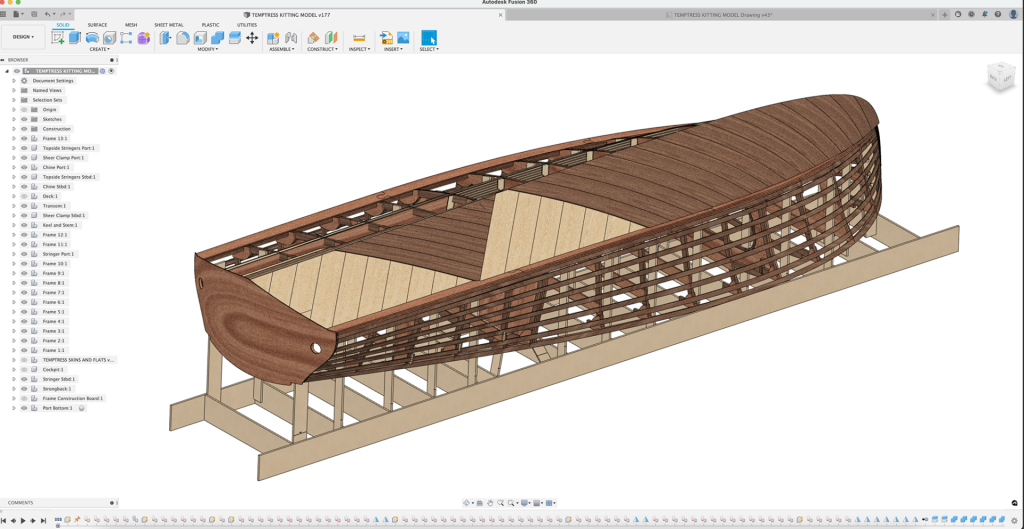Toggle visibility of Cockpit:1 component
Image resolution: width=1024 pixels, height=529 pixels.
tap(24, 370)
